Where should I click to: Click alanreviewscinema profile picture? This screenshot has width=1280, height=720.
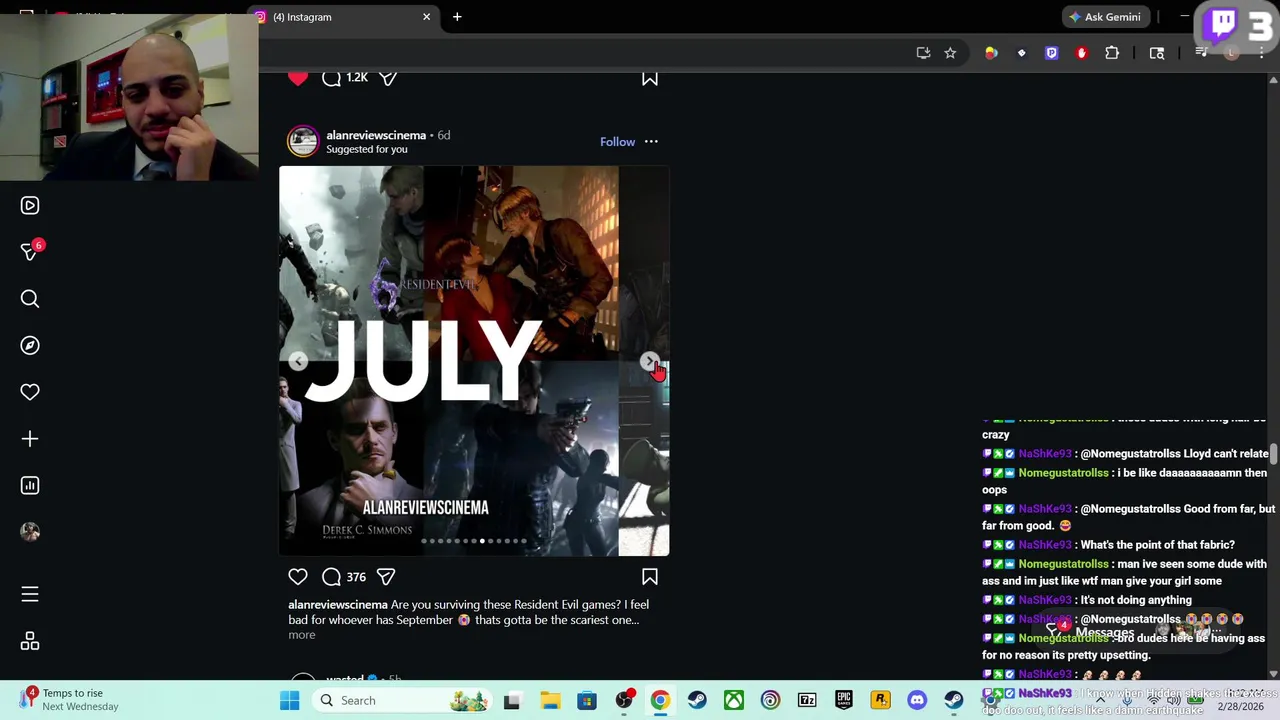303,141
